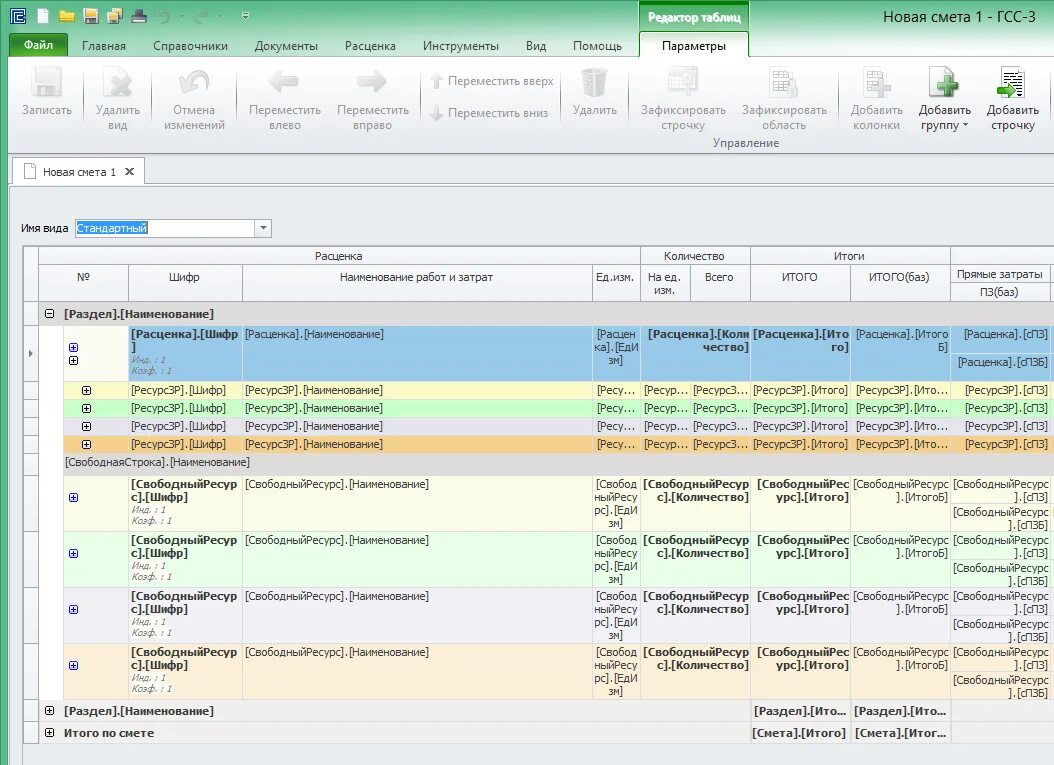Open the Имя вида dropdown arrow
Screen dimensions: 1054x765
pyautogui.click(x=263, y=228)
